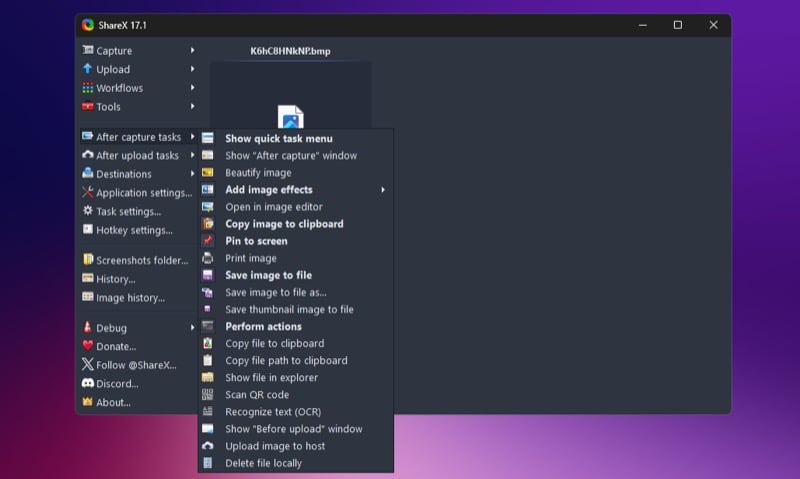Click the Destinations icon

[x=88, y=173]
